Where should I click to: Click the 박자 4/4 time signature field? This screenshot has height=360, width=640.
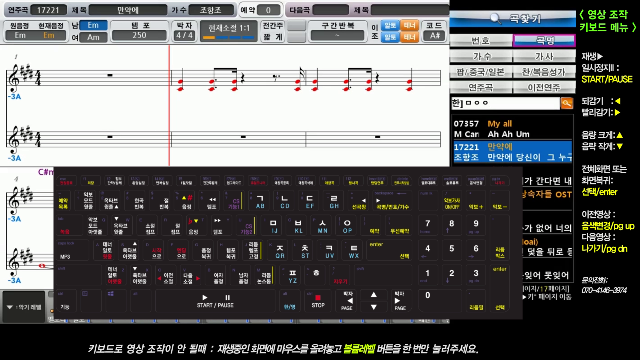point(184,36)
